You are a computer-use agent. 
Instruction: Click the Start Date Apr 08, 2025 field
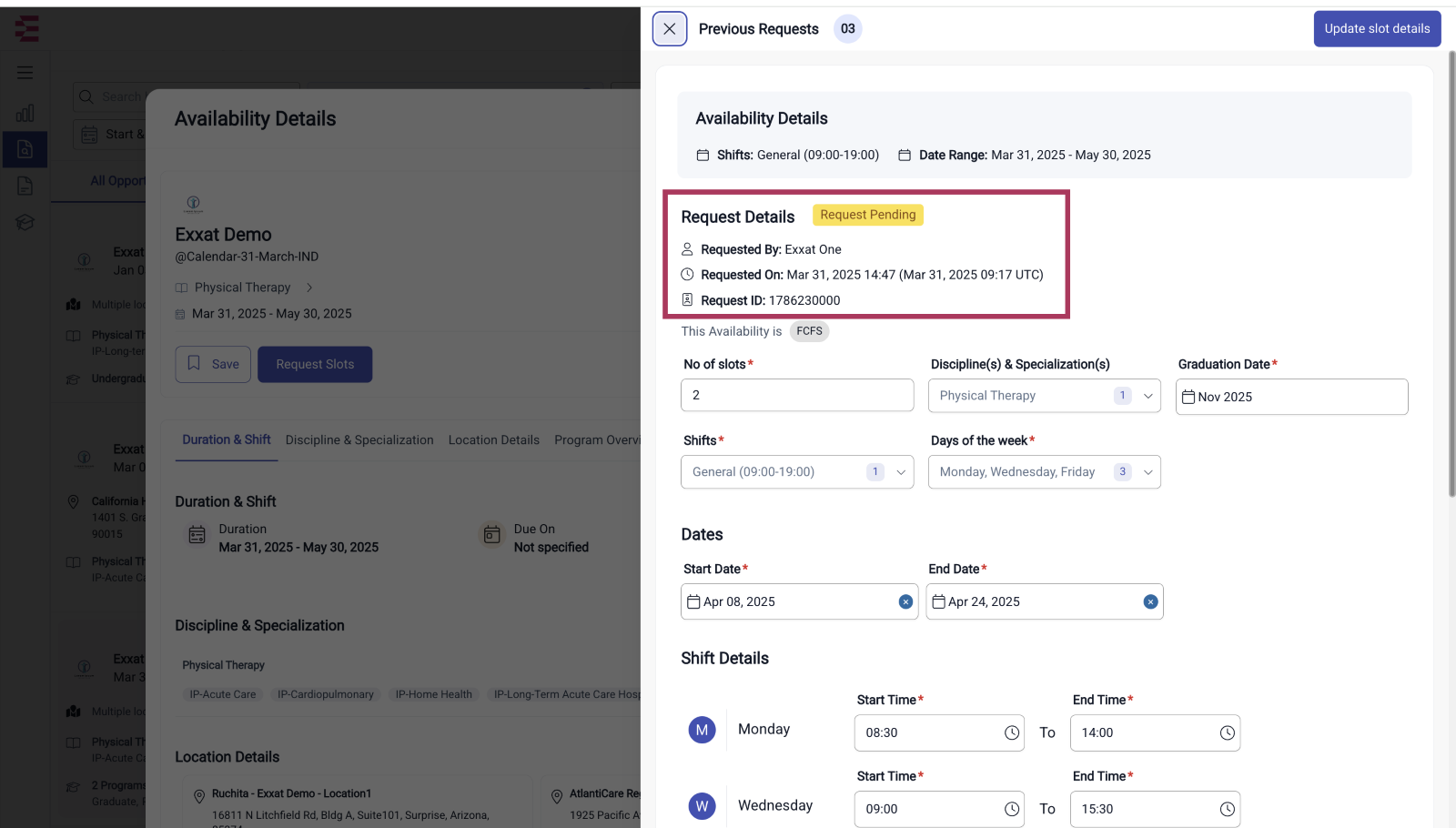pos(799,601)
